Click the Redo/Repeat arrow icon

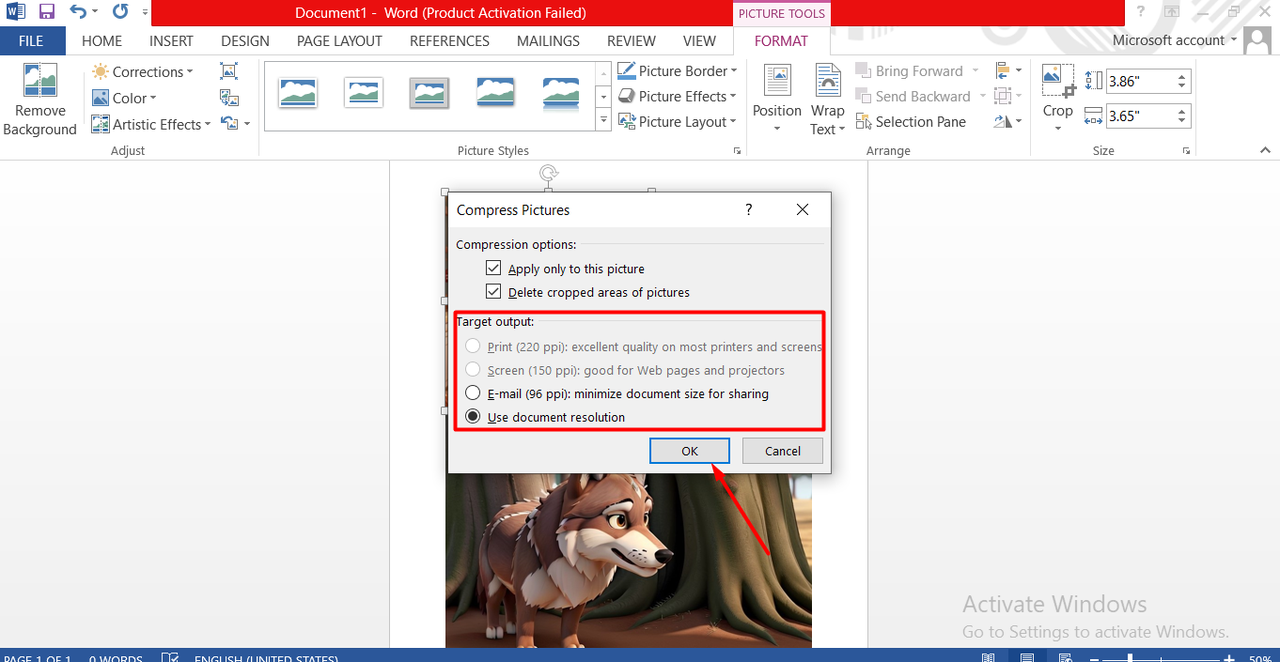point(120,13)
